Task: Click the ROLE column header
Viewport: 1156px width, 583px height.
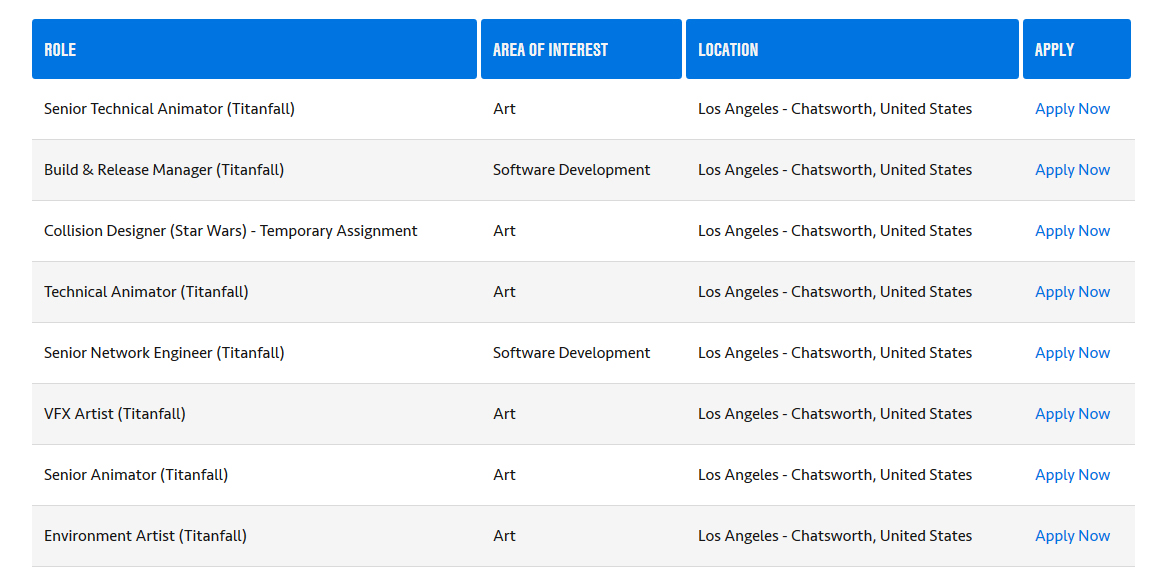Action: point(254,49)
